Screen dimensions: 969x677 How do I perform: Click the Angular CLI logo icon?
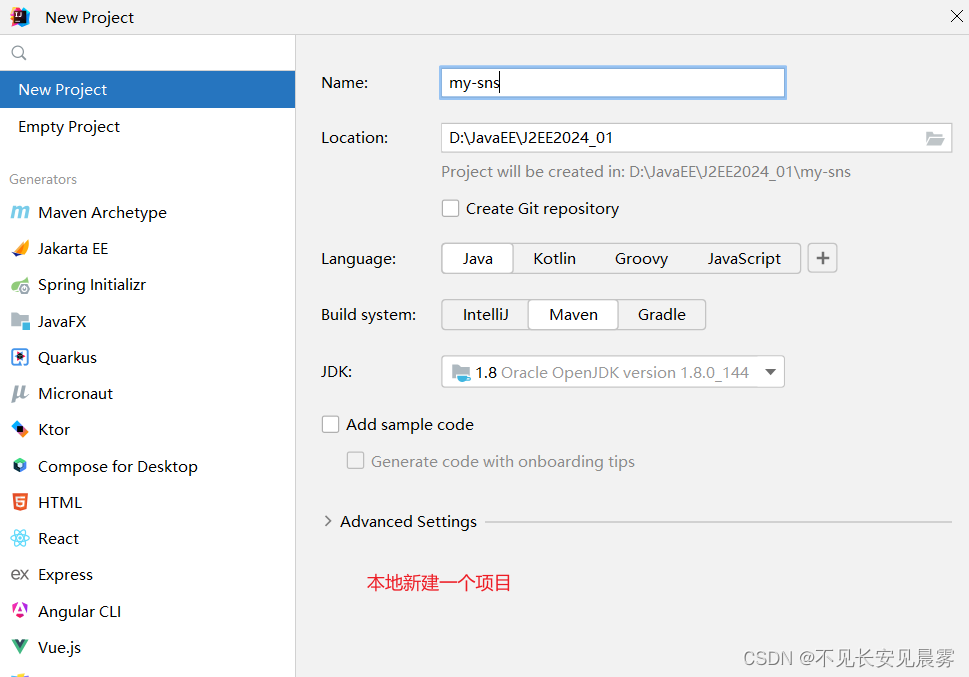(20, 611)
